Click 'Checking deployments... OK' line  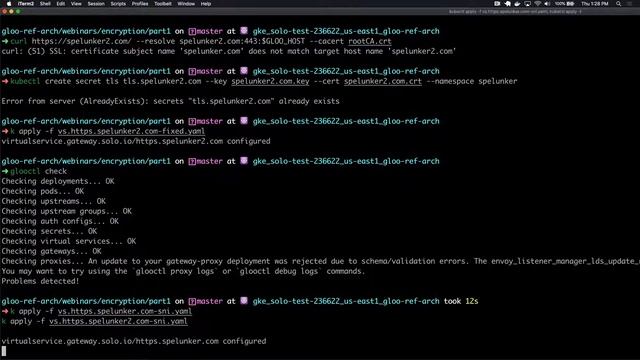tap(58, 181)
